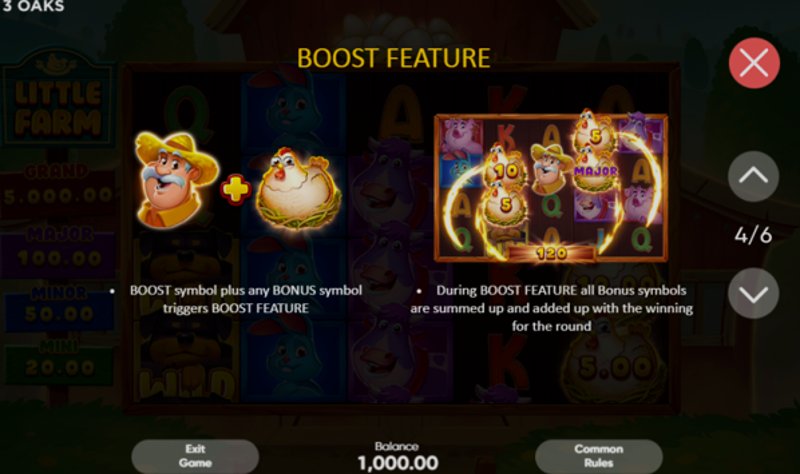Screen dimensions: 800x474
Task: Select the Grand 5,000.00 jackpot panel
Action: pyautogui.click(x=58, y=185)
